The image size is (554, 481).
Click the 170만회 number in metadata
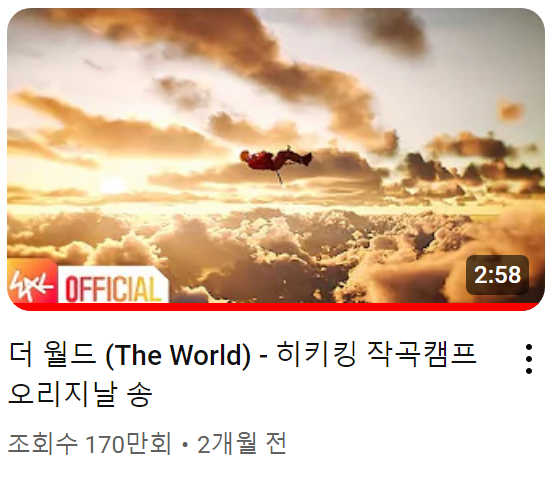coord(129,444)
